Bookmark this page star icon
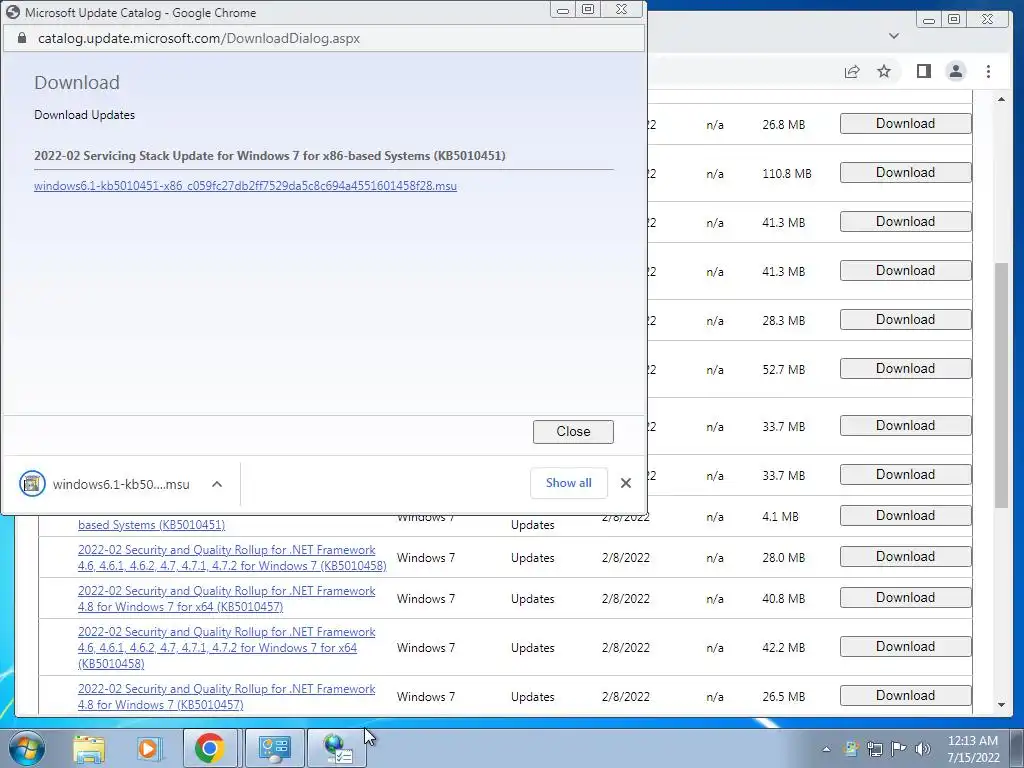1024x768 pixels. [884, 71]
